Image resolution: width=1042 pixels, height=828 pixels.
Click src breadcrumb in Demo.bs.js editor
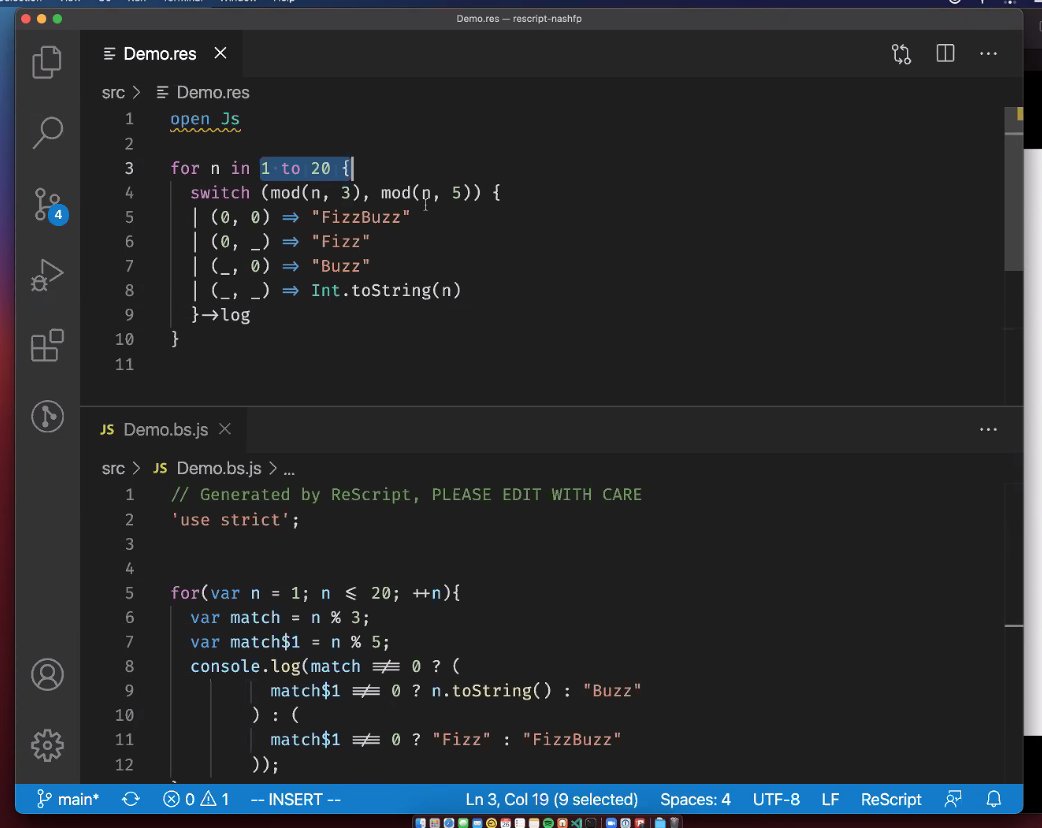click(x=113, y=468)
